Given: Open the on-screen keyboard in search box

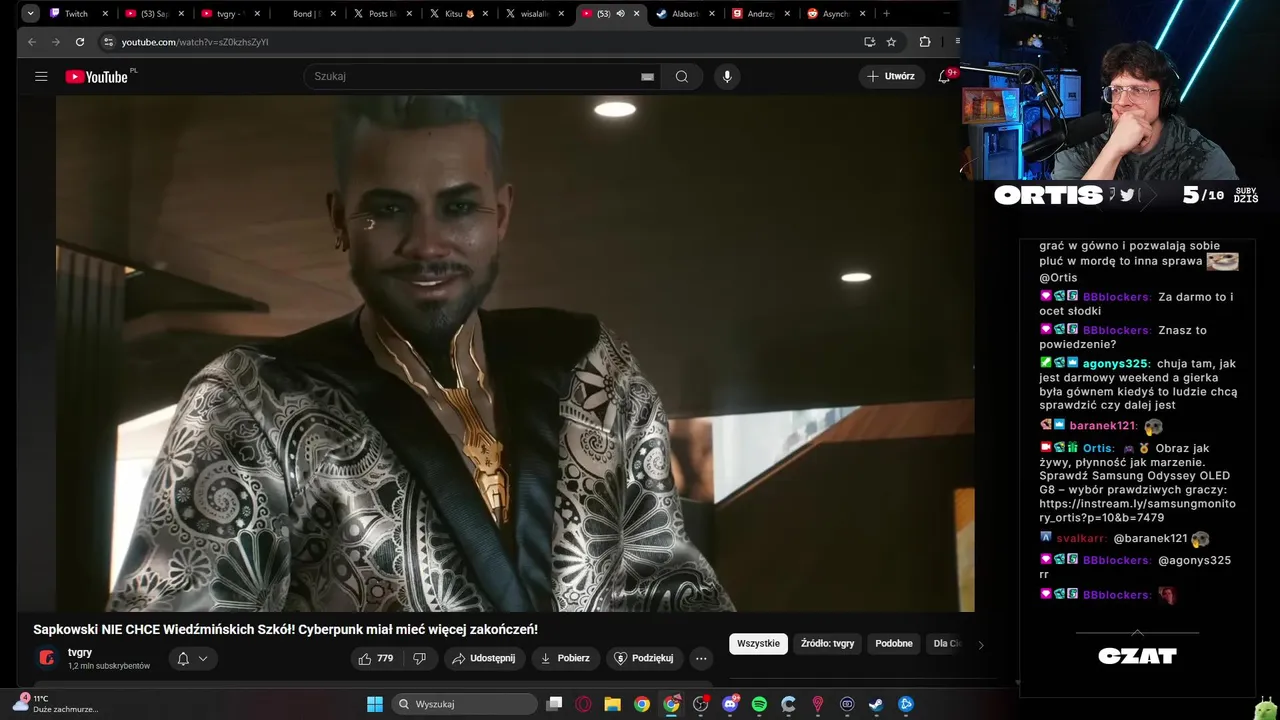Looking at the screenshot, I should 647,77.
